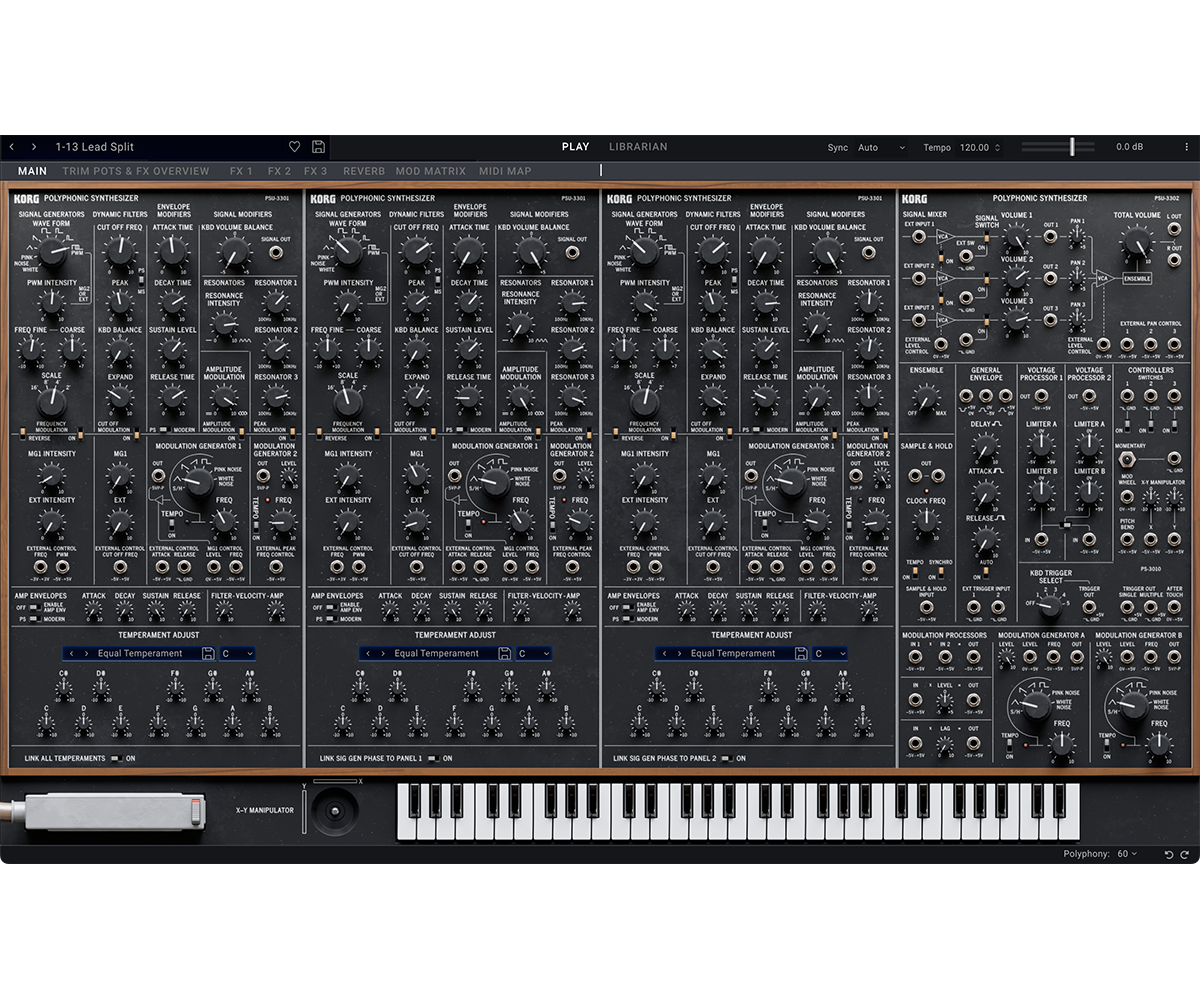Select the MIDI MAP tab
Screen dimensions: 1200x1000
pyautogui.click(x=506, y=171)
